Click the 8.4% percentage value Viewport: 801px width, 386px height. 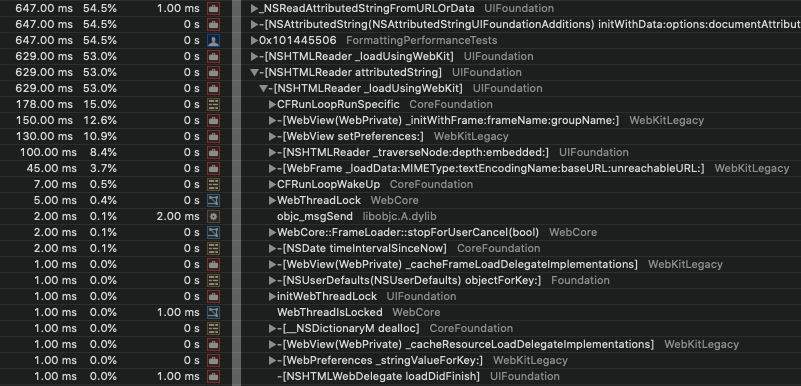pyautogui.click(x=103, y=152)
